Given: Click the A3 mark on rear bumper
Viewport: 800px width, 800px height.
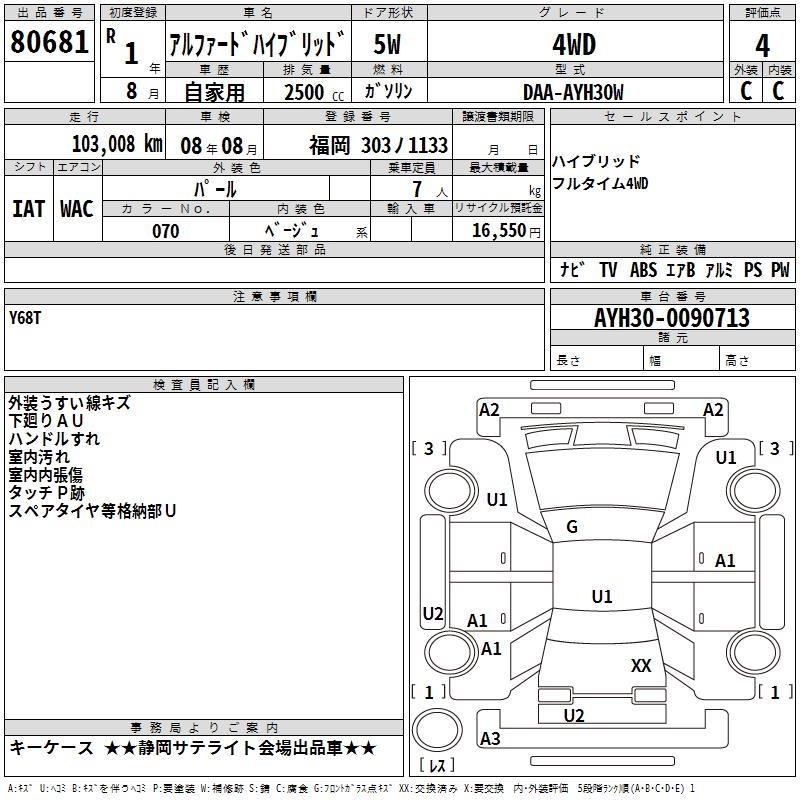Looking at the screenshot, I should tap(490, 738).
